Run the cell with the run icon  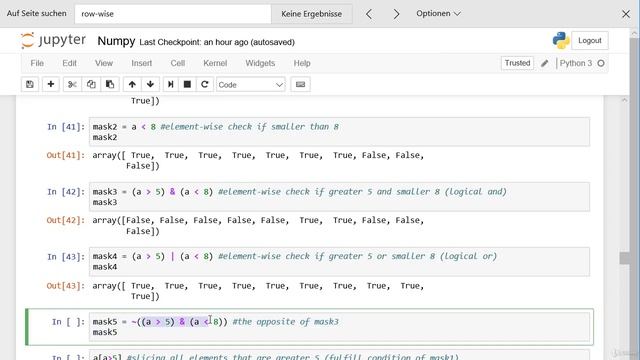click(171, 84)
